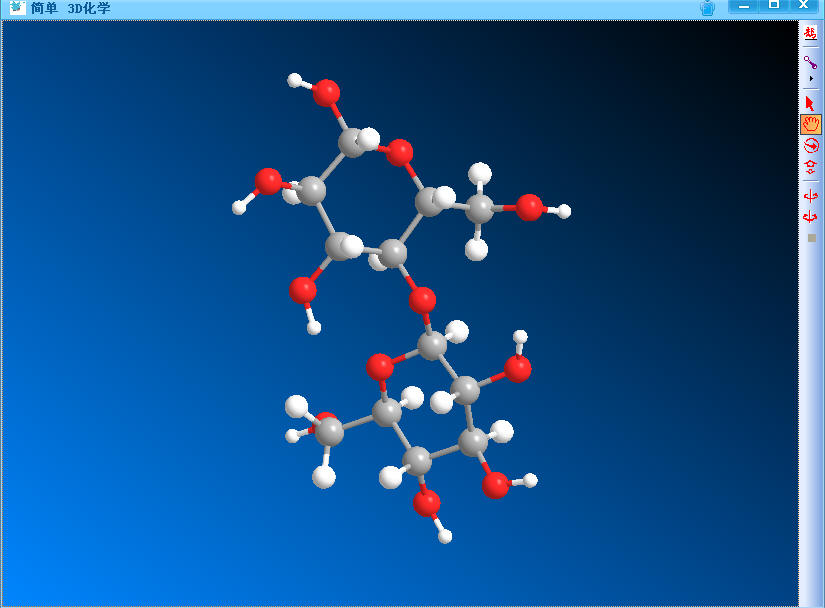Click the ring oxygen atom in the lower ring
This screenshot has width=825, height=608.
(x=379, y=366)
